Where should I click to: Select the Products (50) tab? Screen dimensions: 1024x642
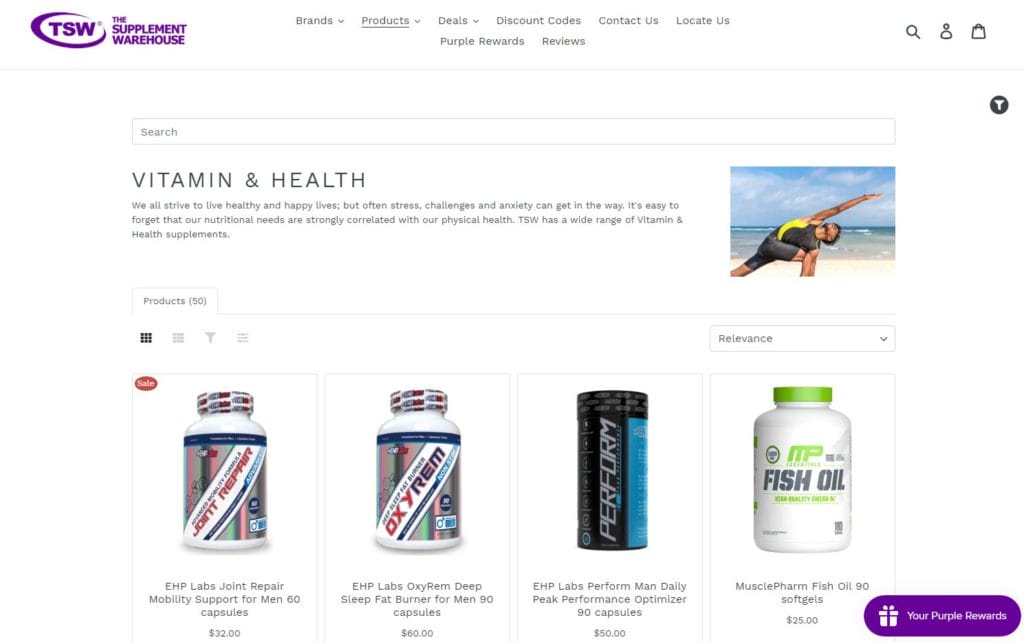coord(175,301)
